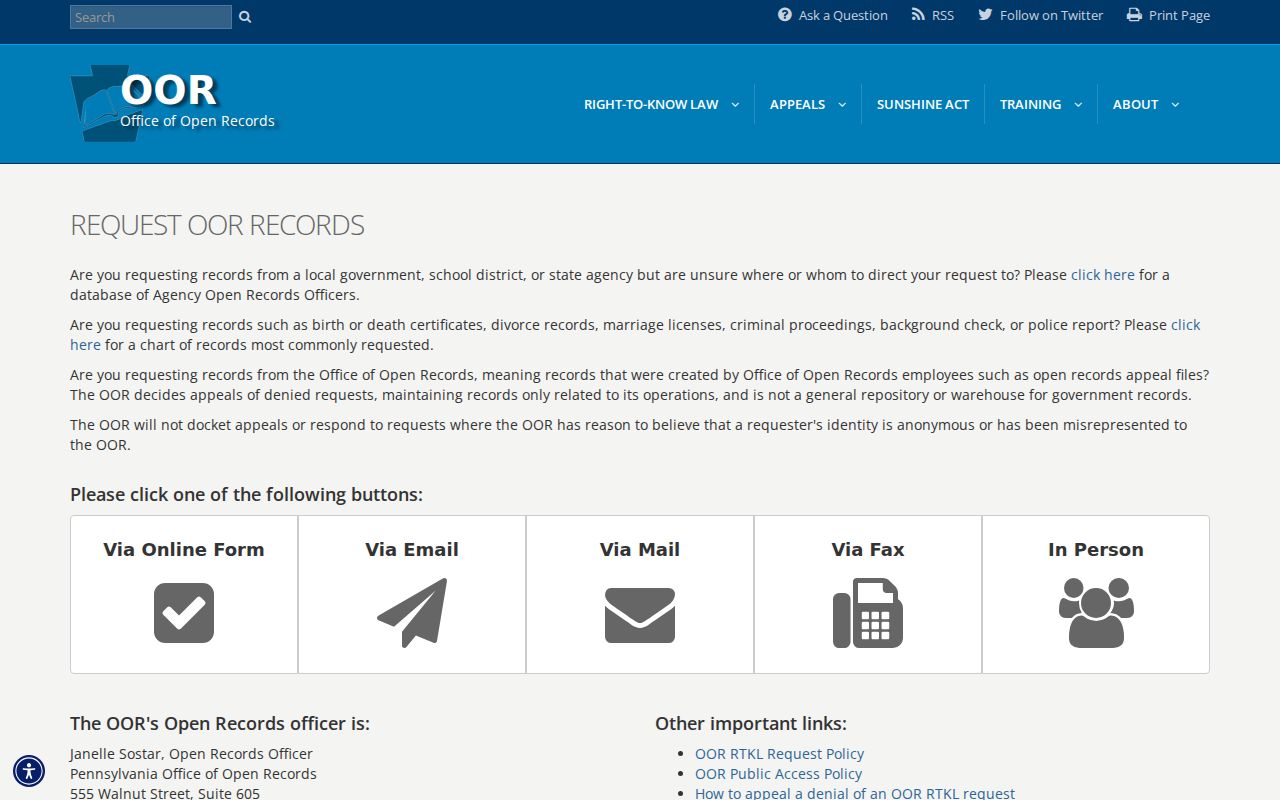This screenshot has height=800, width=1280.
Task: Click the search magnifier icon
Action: click(x=245, y=17)
